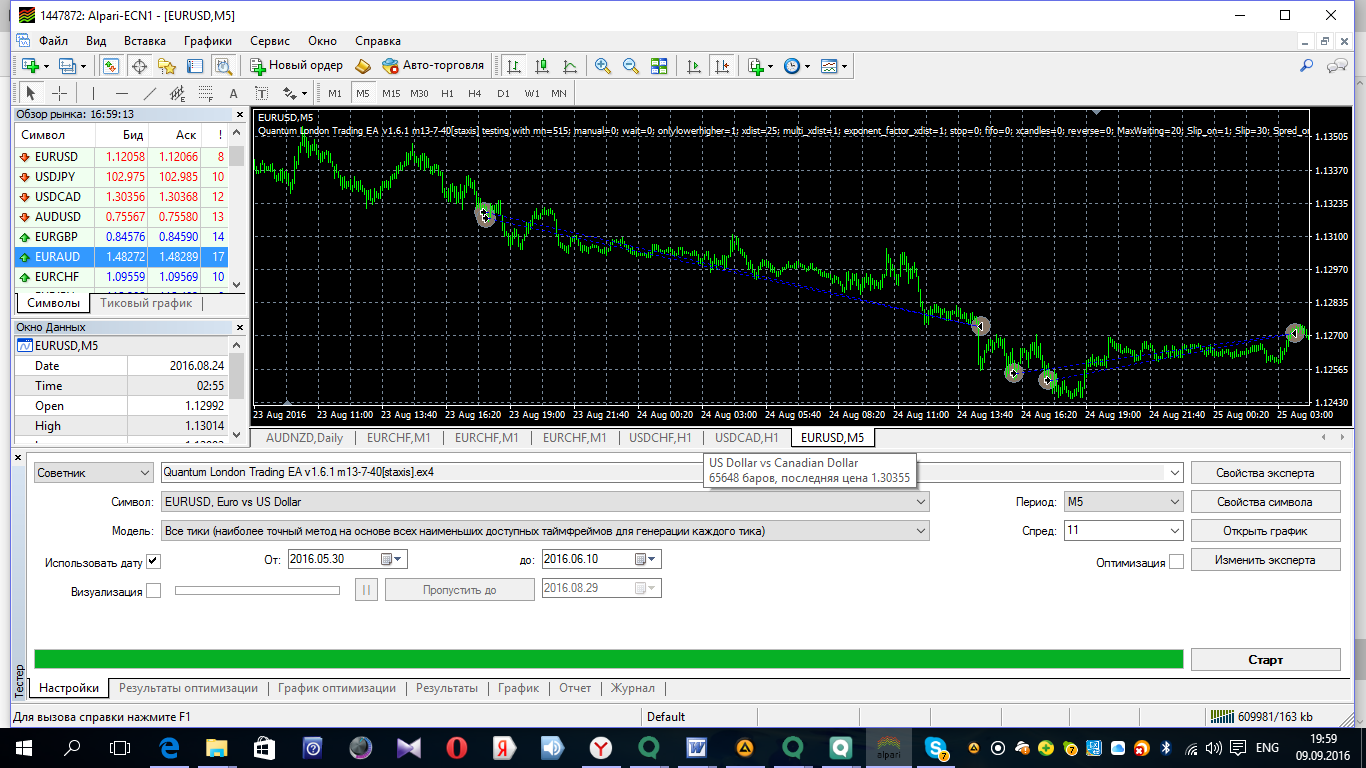The width and height of the screenshot is (1366, 768).
Task: Enable the 'Визуализация' checkbox
Action: pos(153,591)
